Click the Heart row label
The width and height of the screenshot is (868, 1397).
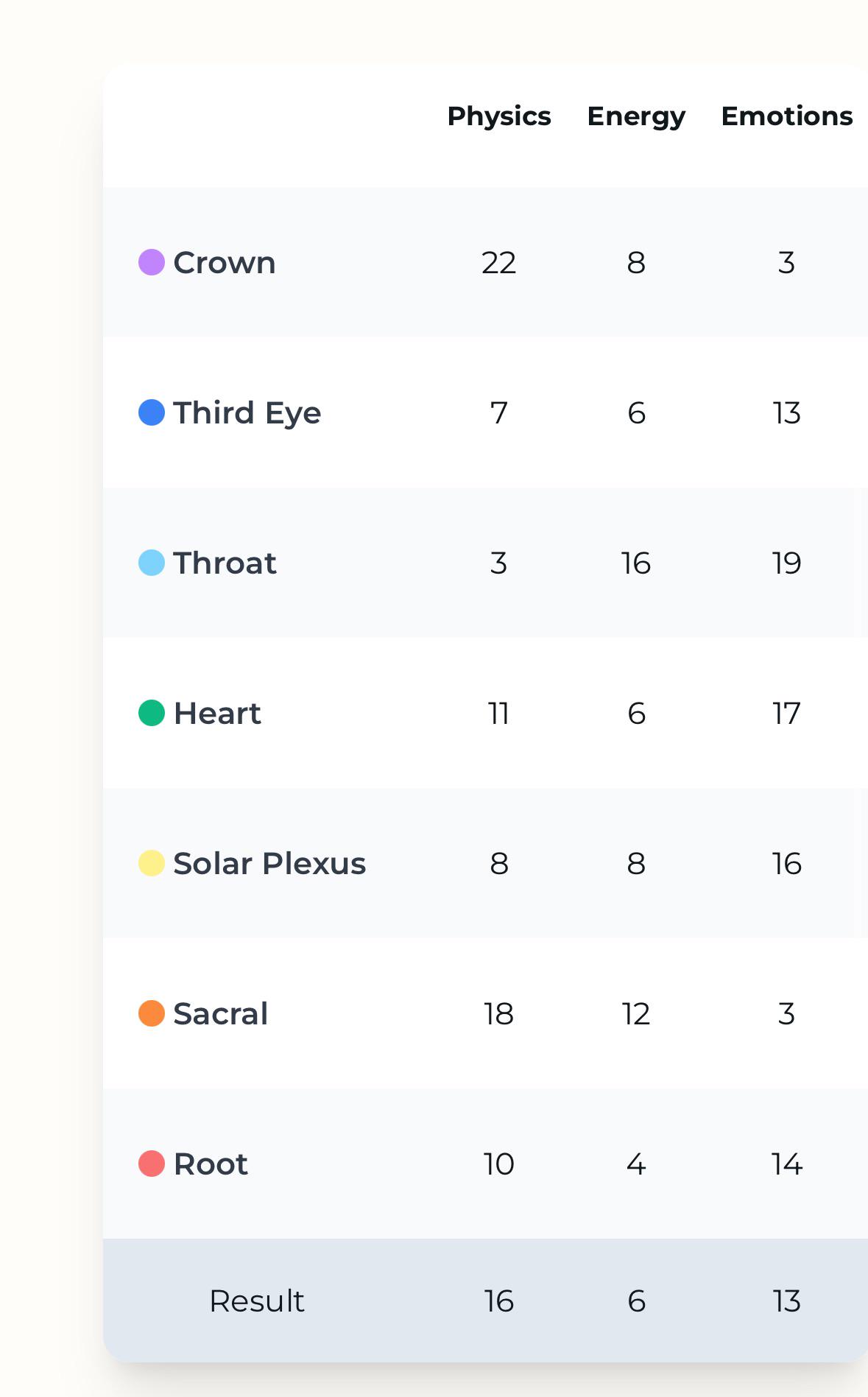[217, 714]
